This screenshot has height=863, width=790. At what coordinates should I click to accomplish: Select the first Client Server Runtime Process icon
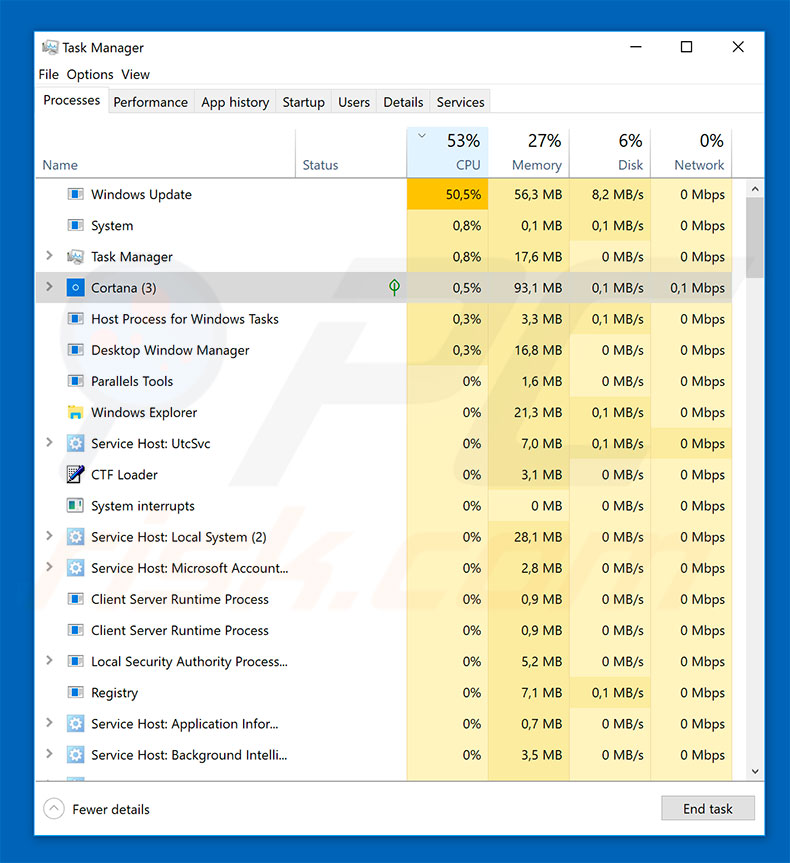(x=75, y=599)
